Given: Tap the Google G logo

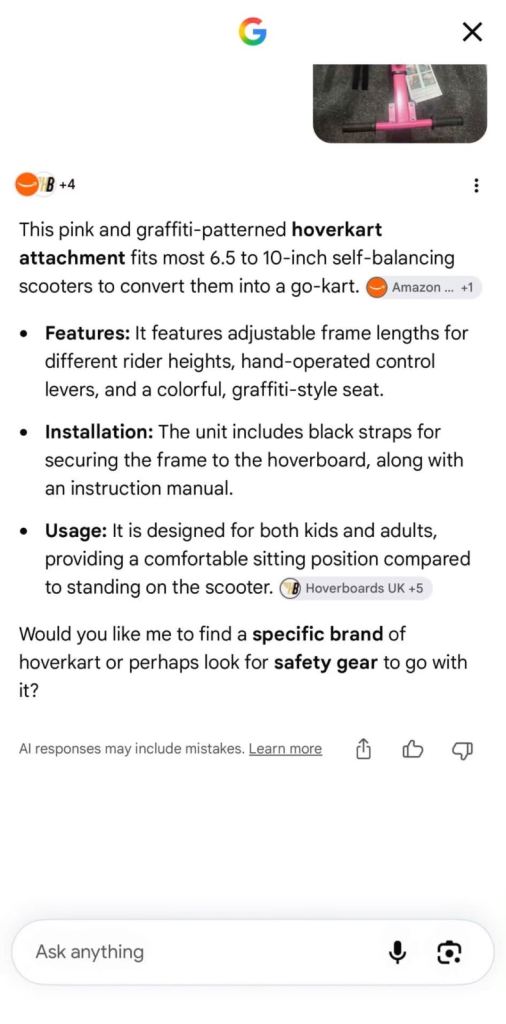Looking at the screenshot, I should pyautogui.click(x=253, y=31).
